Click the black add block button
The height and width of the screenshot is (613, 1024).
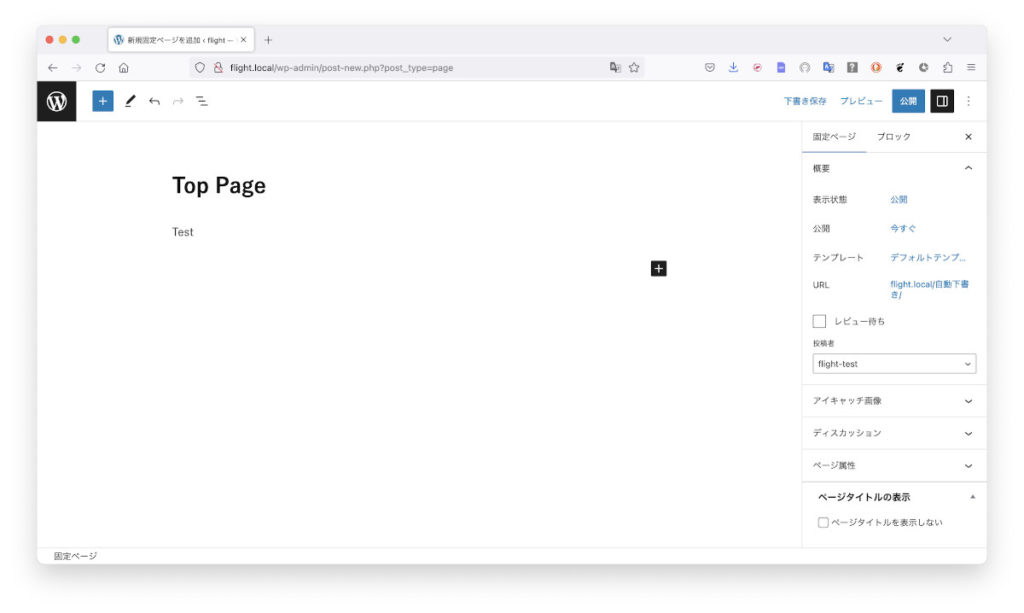point(658,268)
